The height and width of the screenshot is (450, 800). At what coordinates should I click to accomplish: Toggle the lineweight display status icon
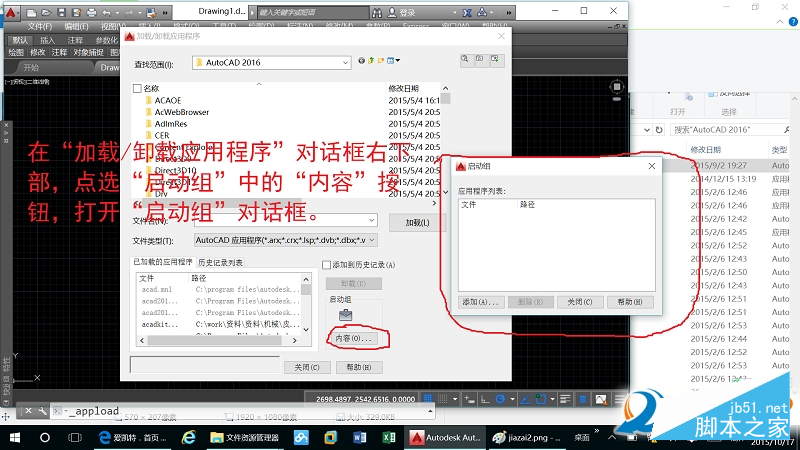pyautogui.click(x=565, y=399)
